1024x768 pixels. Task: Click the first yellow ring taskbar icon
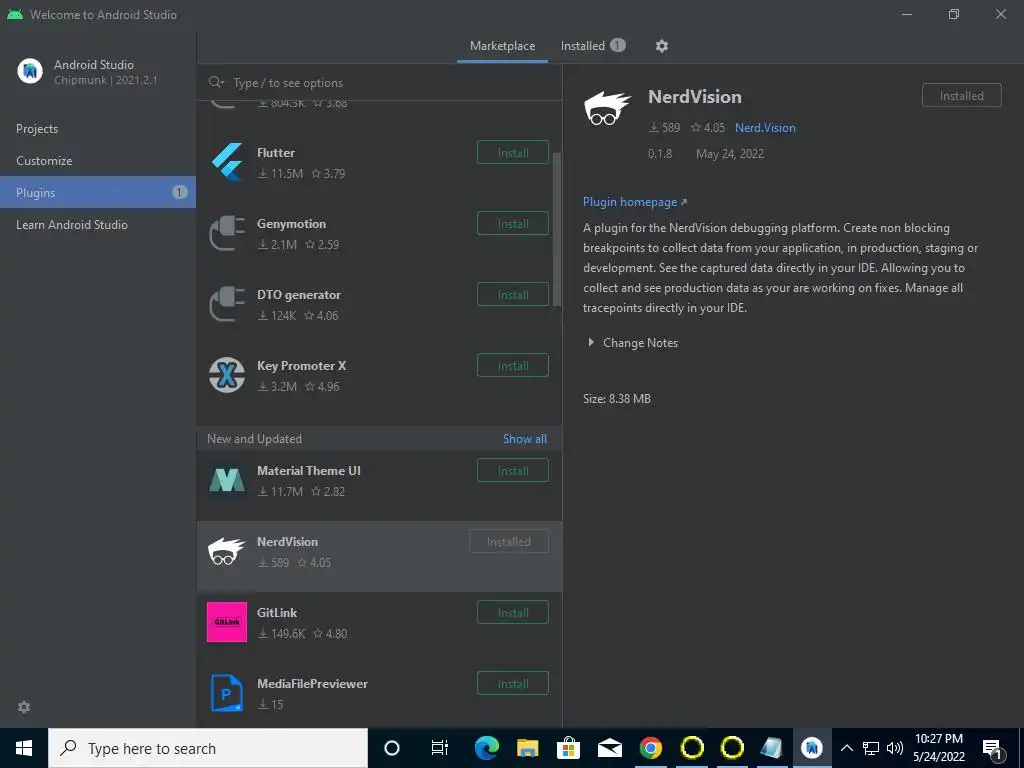[692, 748]
